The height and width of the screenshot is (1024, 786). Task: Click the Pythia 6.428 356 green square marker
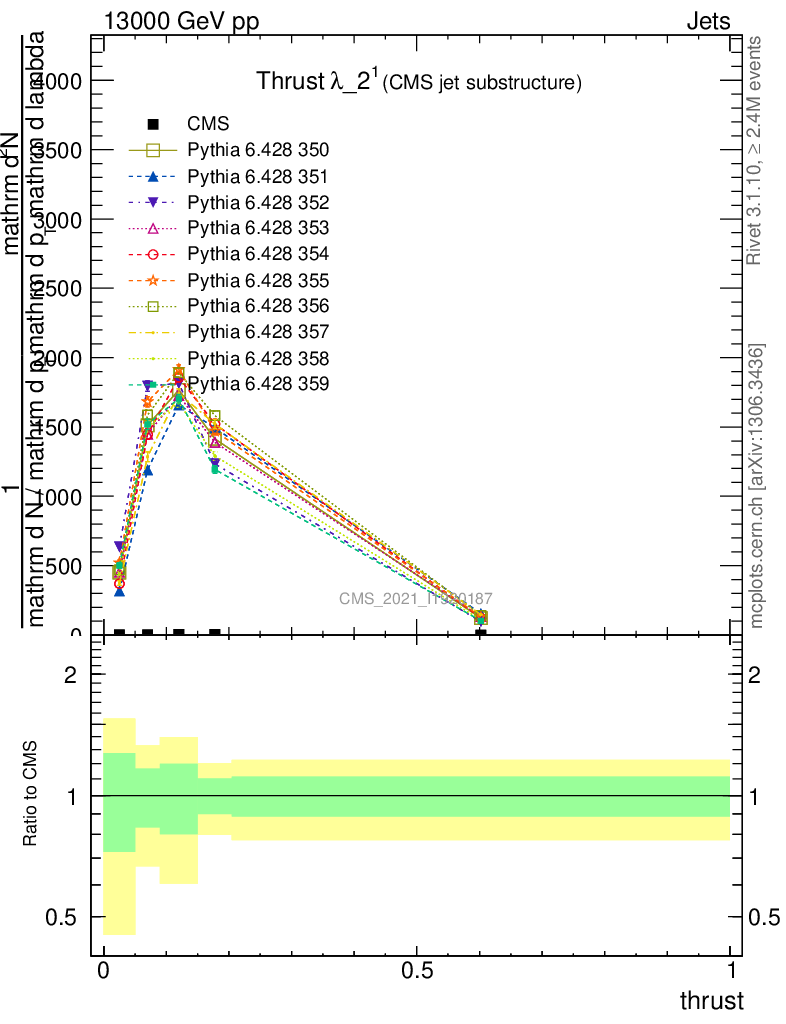coord(153,306)
